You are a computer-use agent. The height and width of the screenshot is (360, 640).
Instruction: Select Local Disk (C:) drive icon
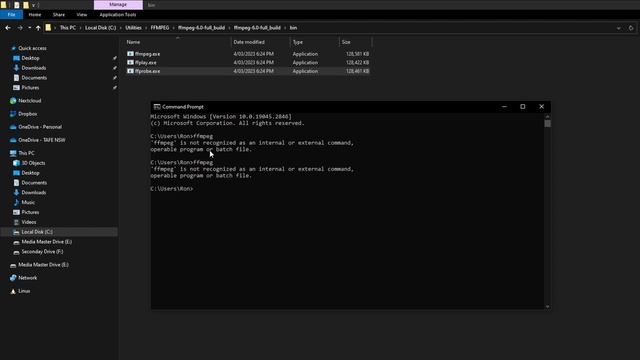pos(16,232)
